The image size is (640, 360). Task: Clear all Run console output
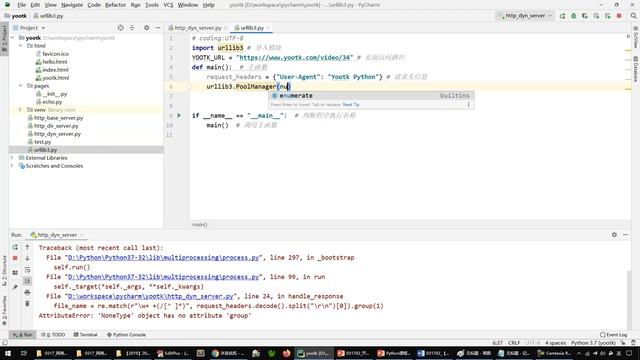pyautogui.click(x=27, y=304)
